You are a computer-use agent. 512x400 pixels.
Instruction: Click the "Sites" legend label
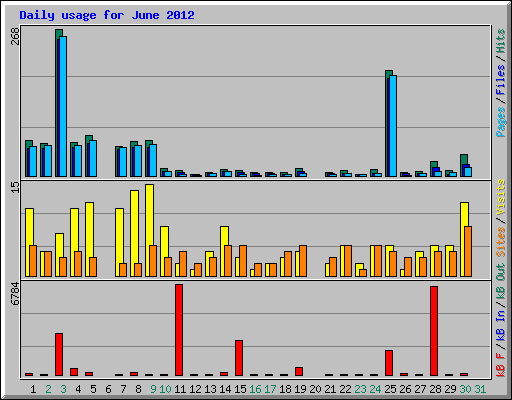(500, 242)
